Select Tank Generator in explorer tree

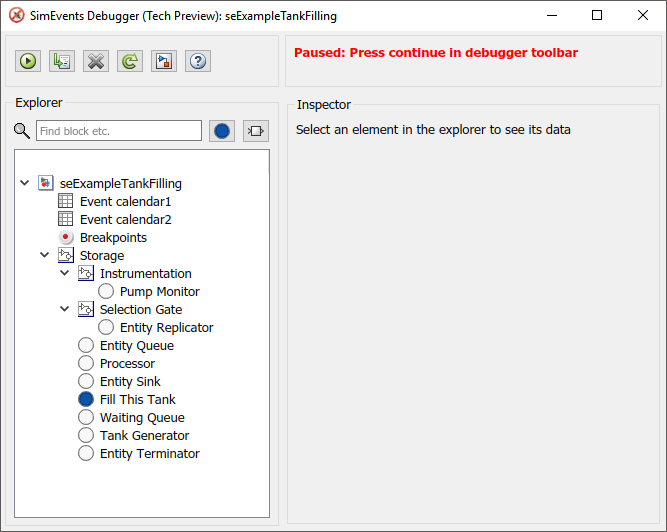click(144, 436)
